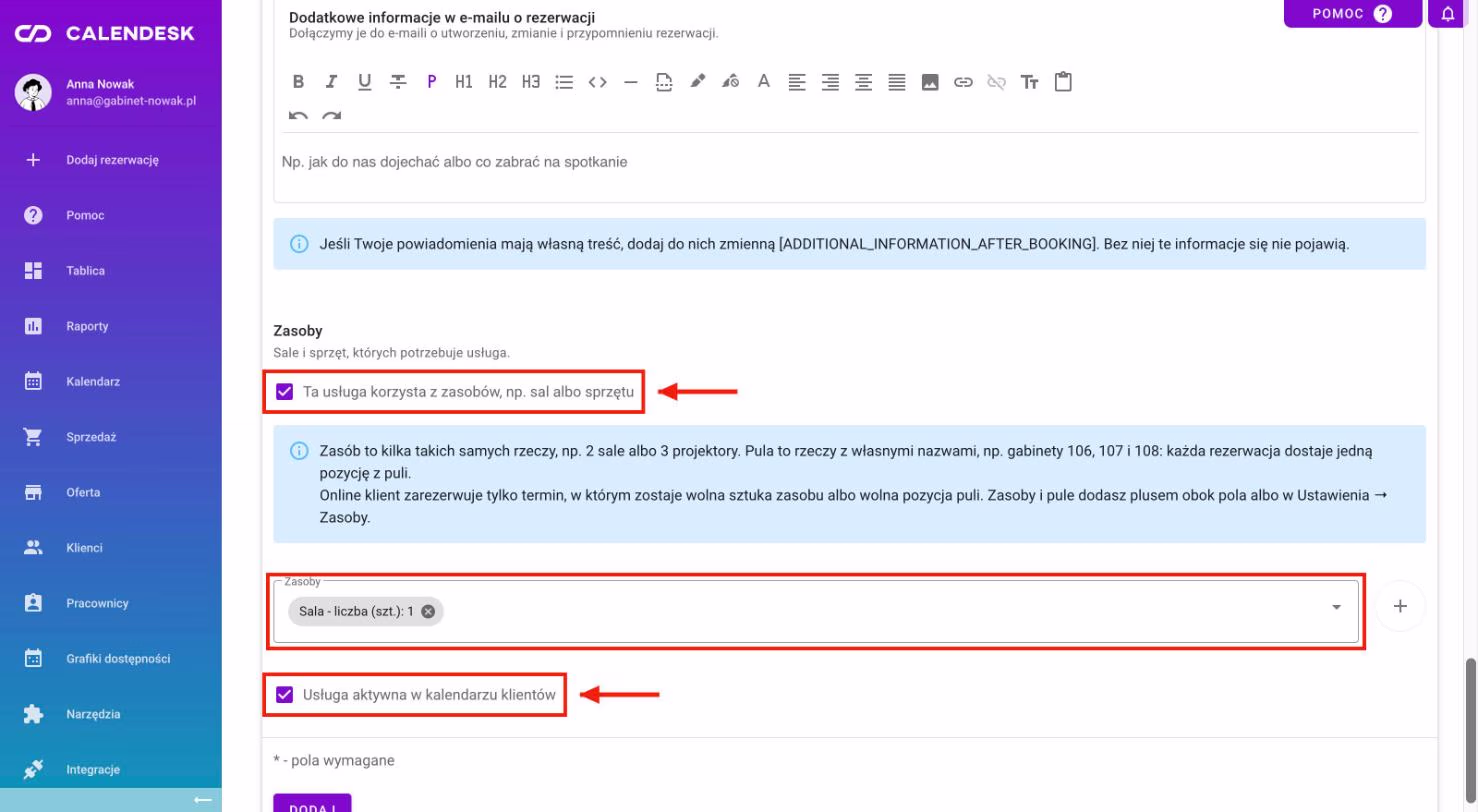Set paragraph style with the P icon
Image resolution: width=1478 pixels, height=812 pixels.
pos(431,82)
